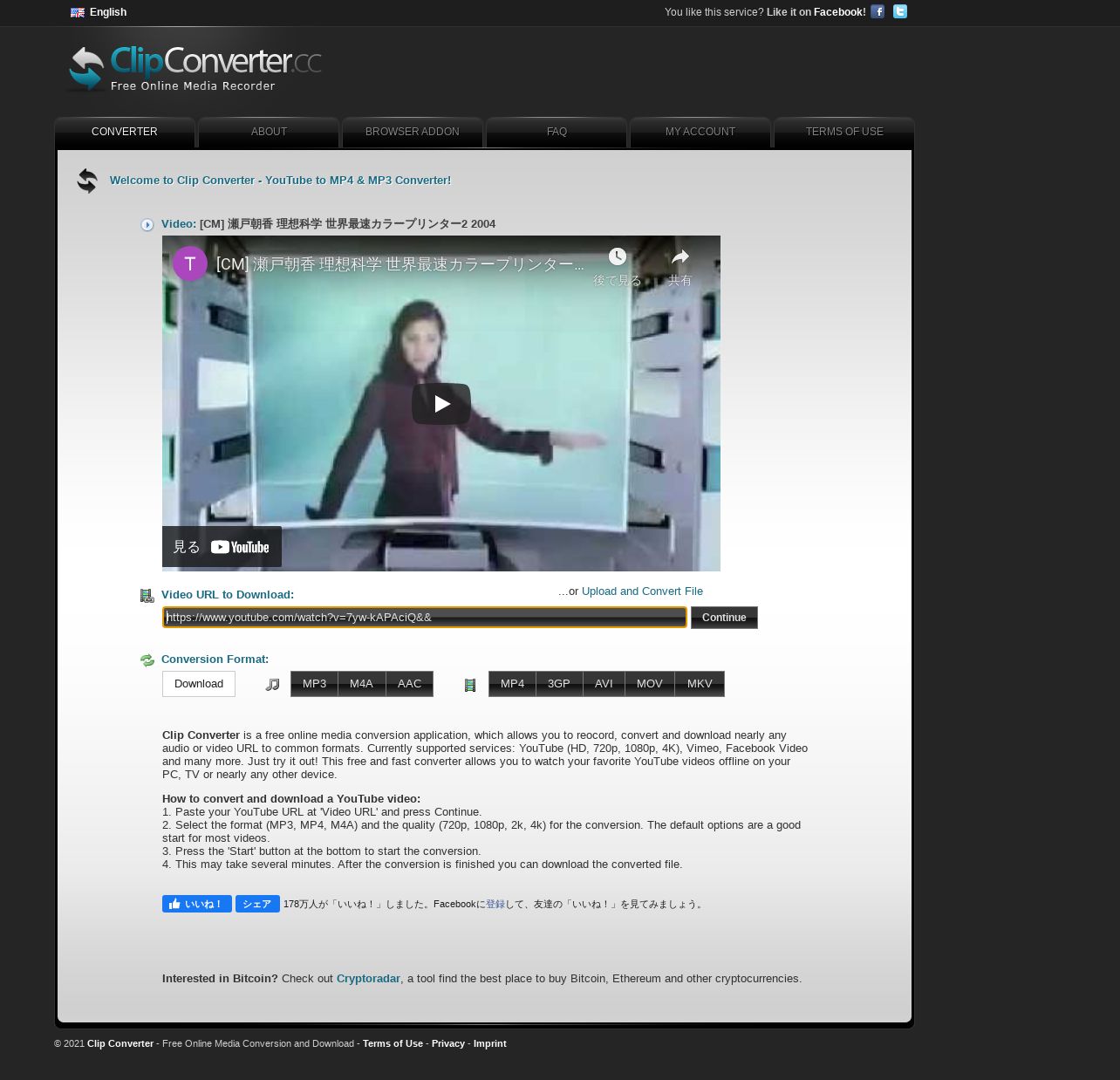Open footer Terms of Use link

tap(393, 1043)
